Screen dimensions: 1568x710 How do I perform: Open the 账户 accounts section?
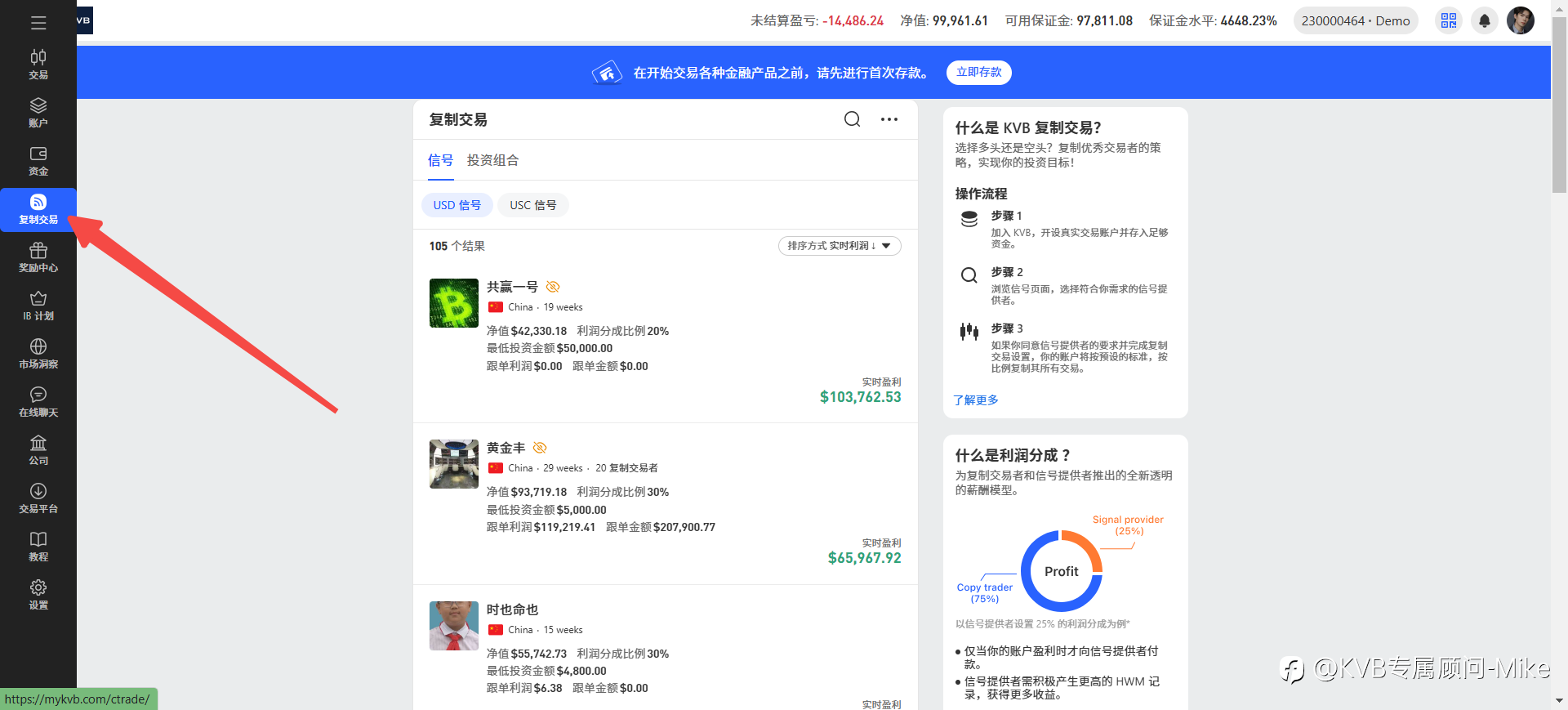click(38, 113)
